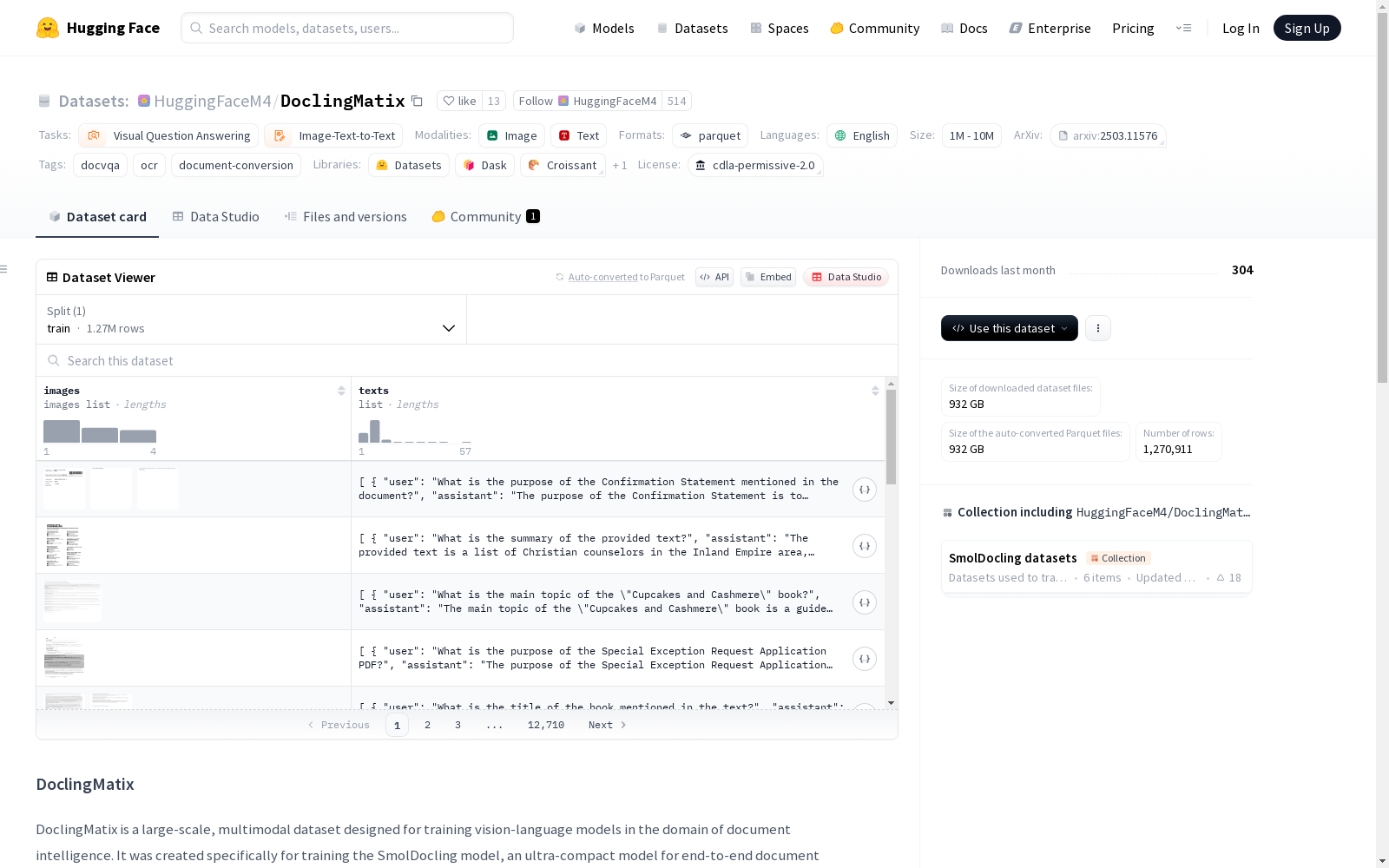The height and width of the screenshot is (868, 1389).
Task: Click the Search this dataset field
Action: [467, 360]
